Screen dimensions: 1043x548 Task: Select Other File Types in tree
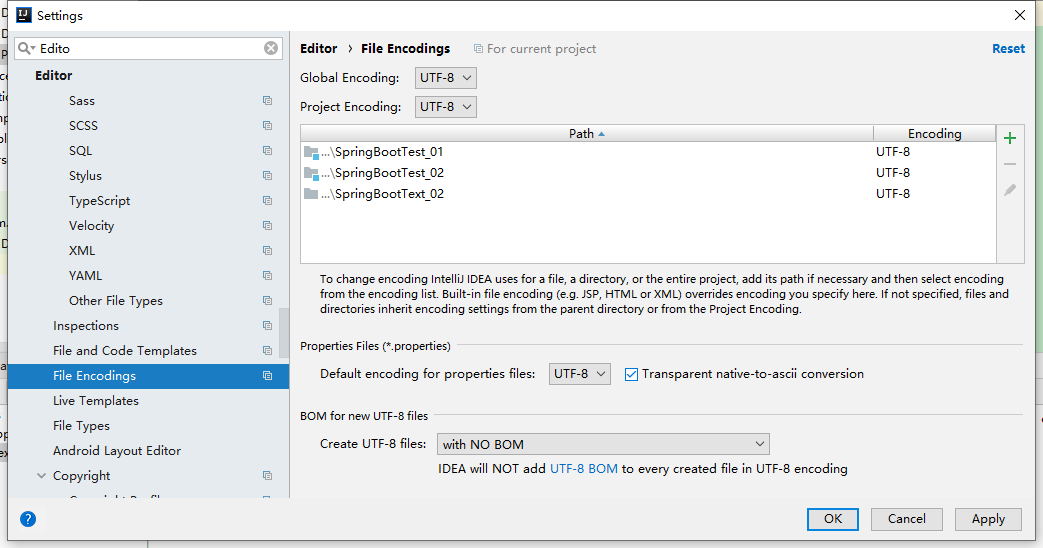(116, 301)
